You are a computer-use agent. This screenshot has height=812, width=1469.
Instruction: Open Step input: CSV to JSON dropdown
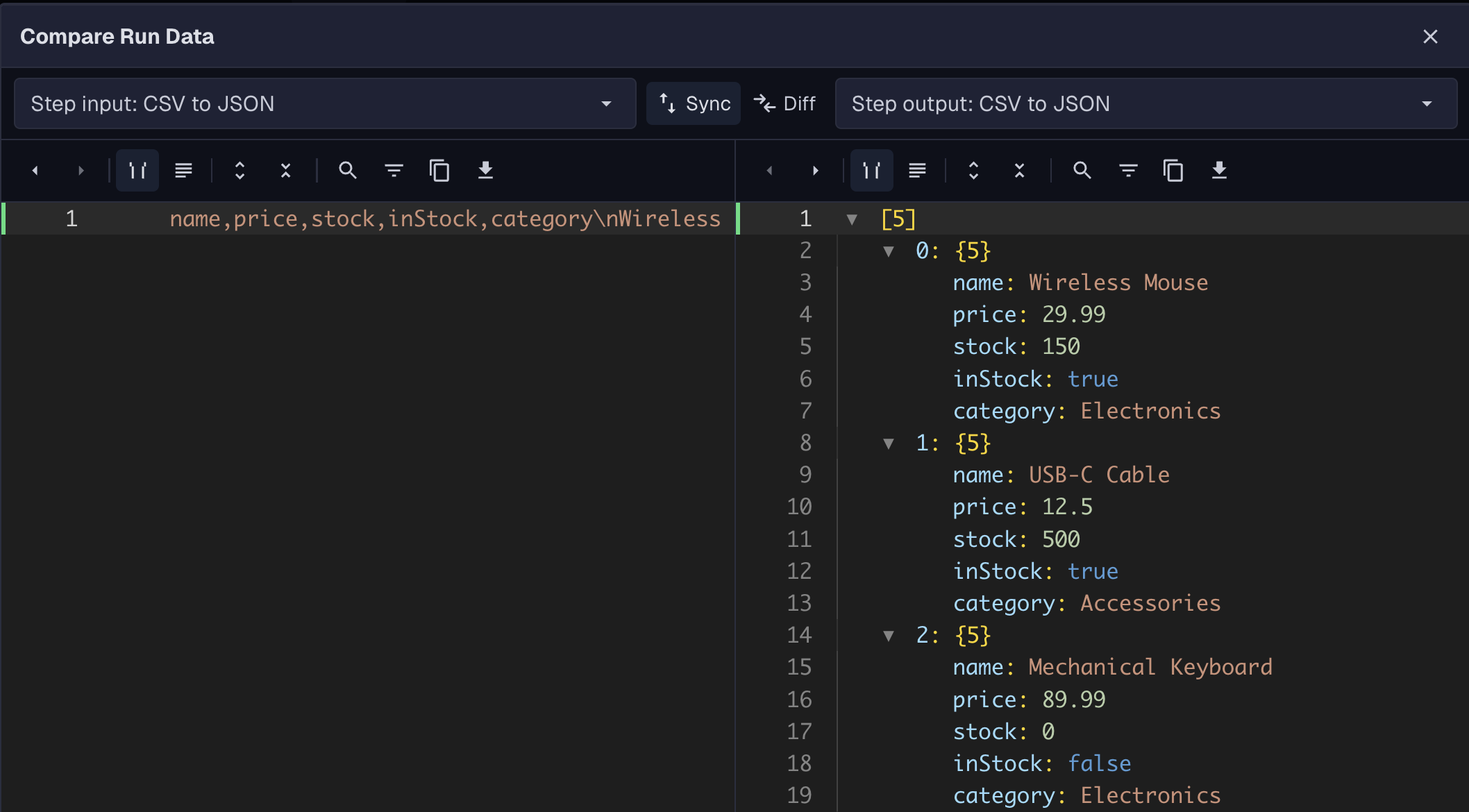[x=325, y=104]
